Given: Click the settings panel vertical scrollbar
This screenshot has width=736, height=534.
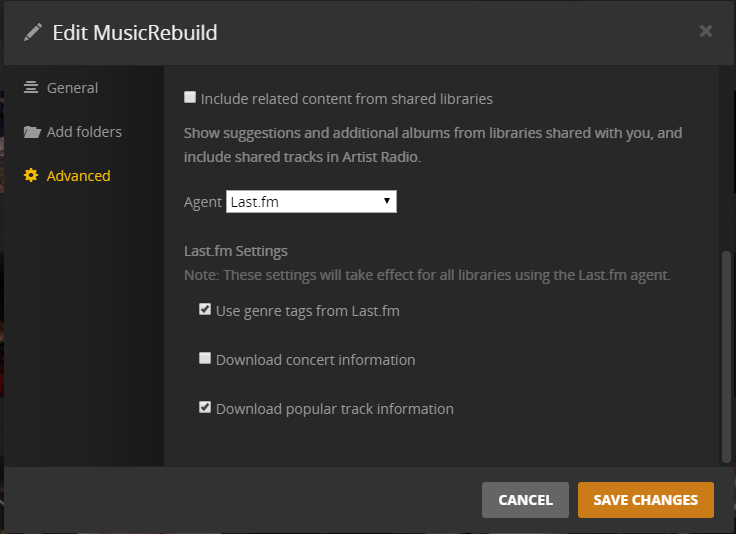Looking at the screenshot, I should tap(726, 357).
